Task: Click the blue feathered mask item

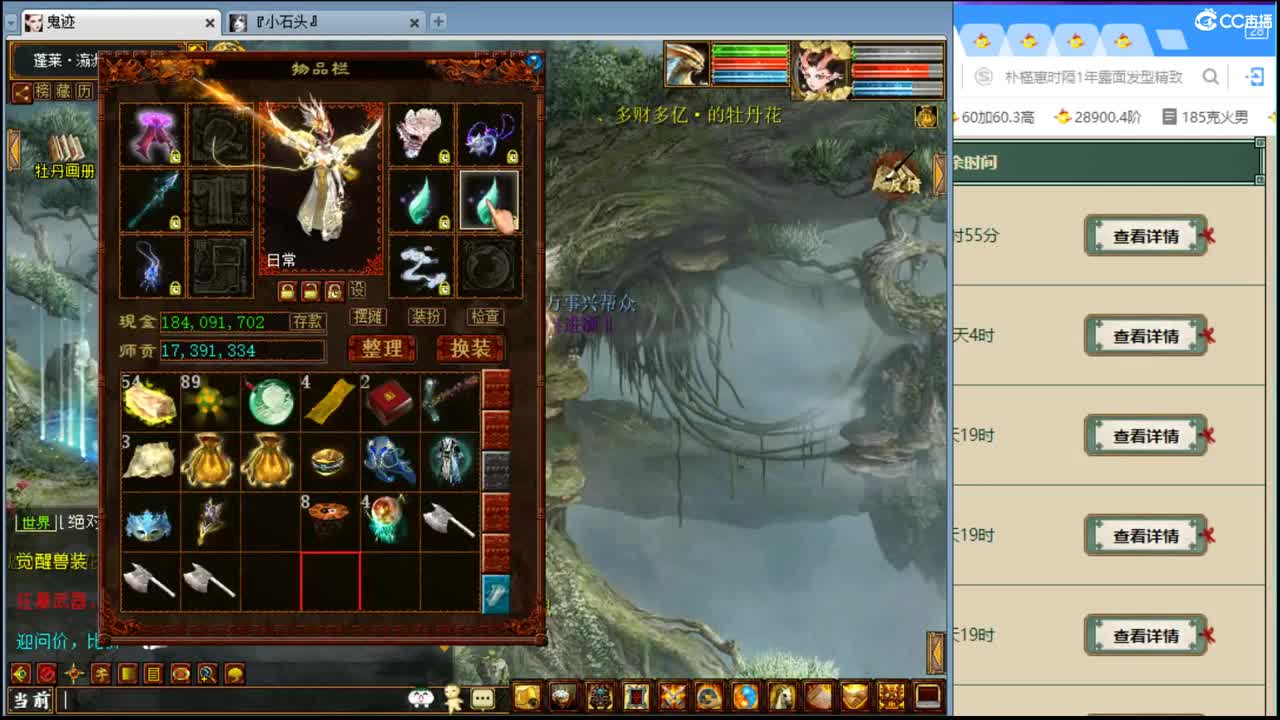Action: click(x=150, y=521)
